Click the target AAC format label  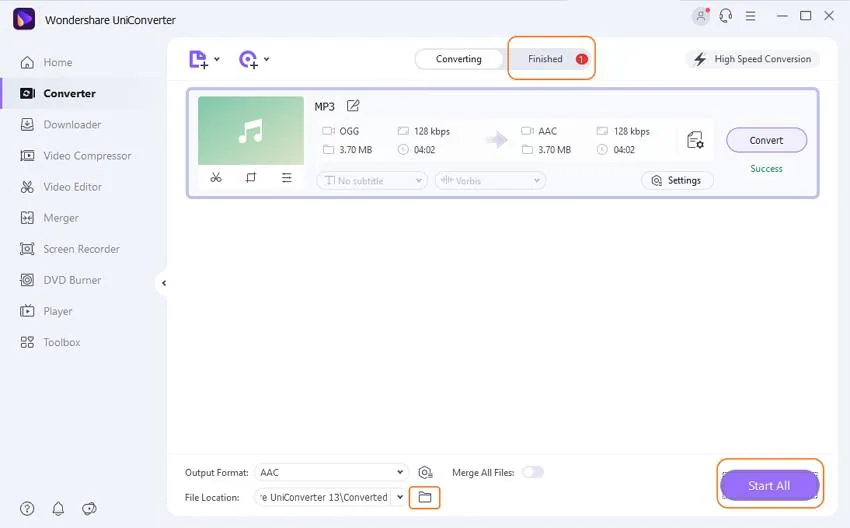[548, 131]
